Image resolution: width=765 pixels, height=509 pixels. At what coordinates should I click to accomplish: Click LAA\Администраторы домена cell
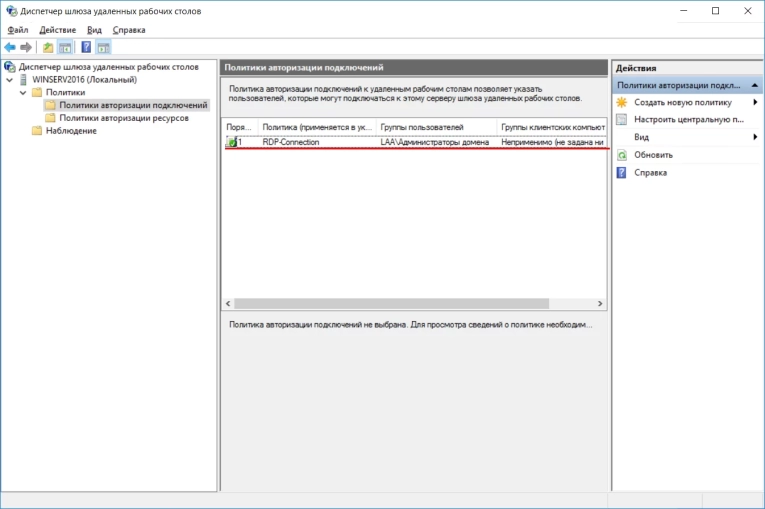click(x=435, y=142)
